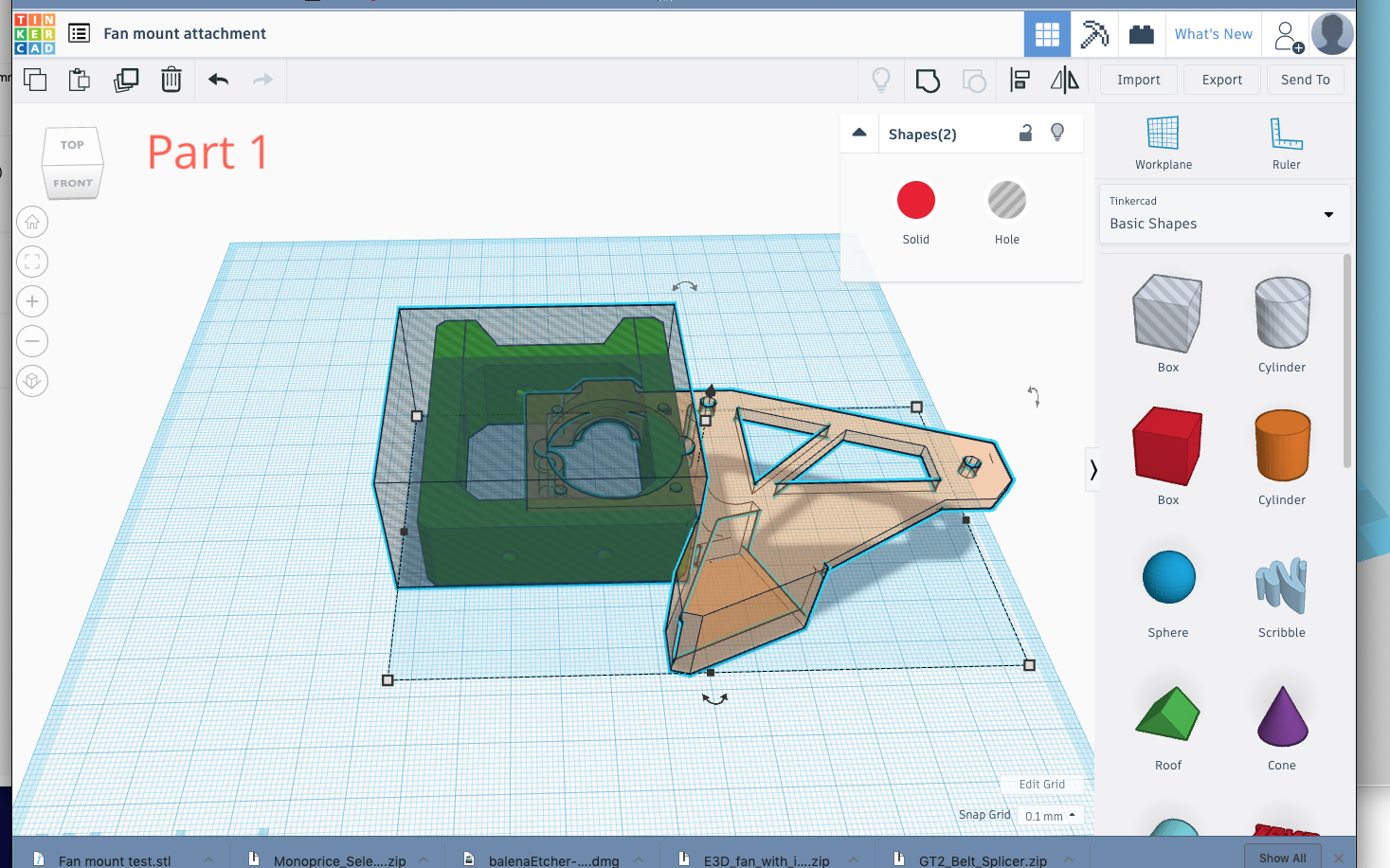This screenshot has width=1390, height=868.
Task: Click the TOP face of the view cube
Action: coord(72,145)
